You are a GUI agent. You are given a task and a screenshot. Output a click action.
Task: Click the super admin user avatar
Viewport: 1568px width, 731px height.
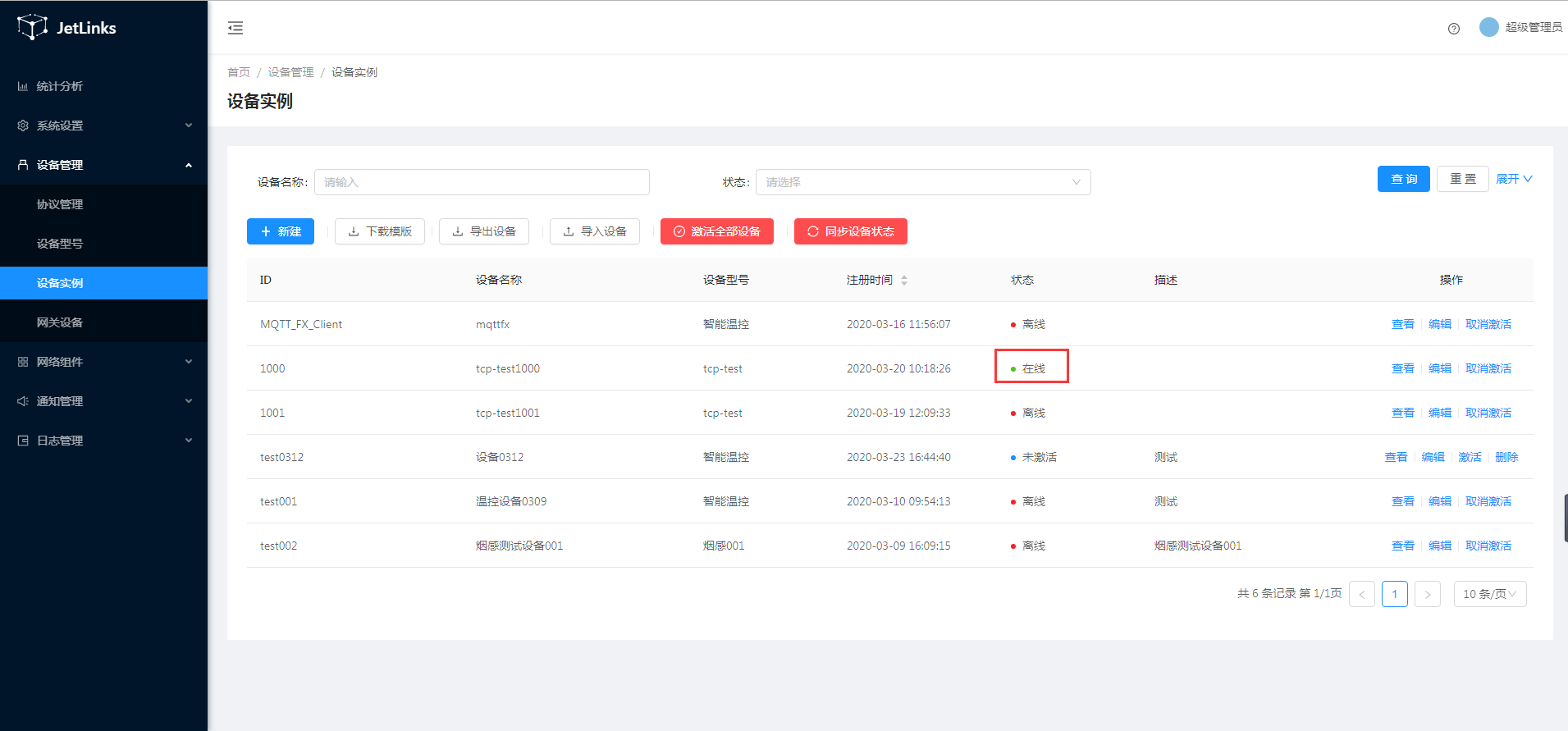coord(1488,27)
